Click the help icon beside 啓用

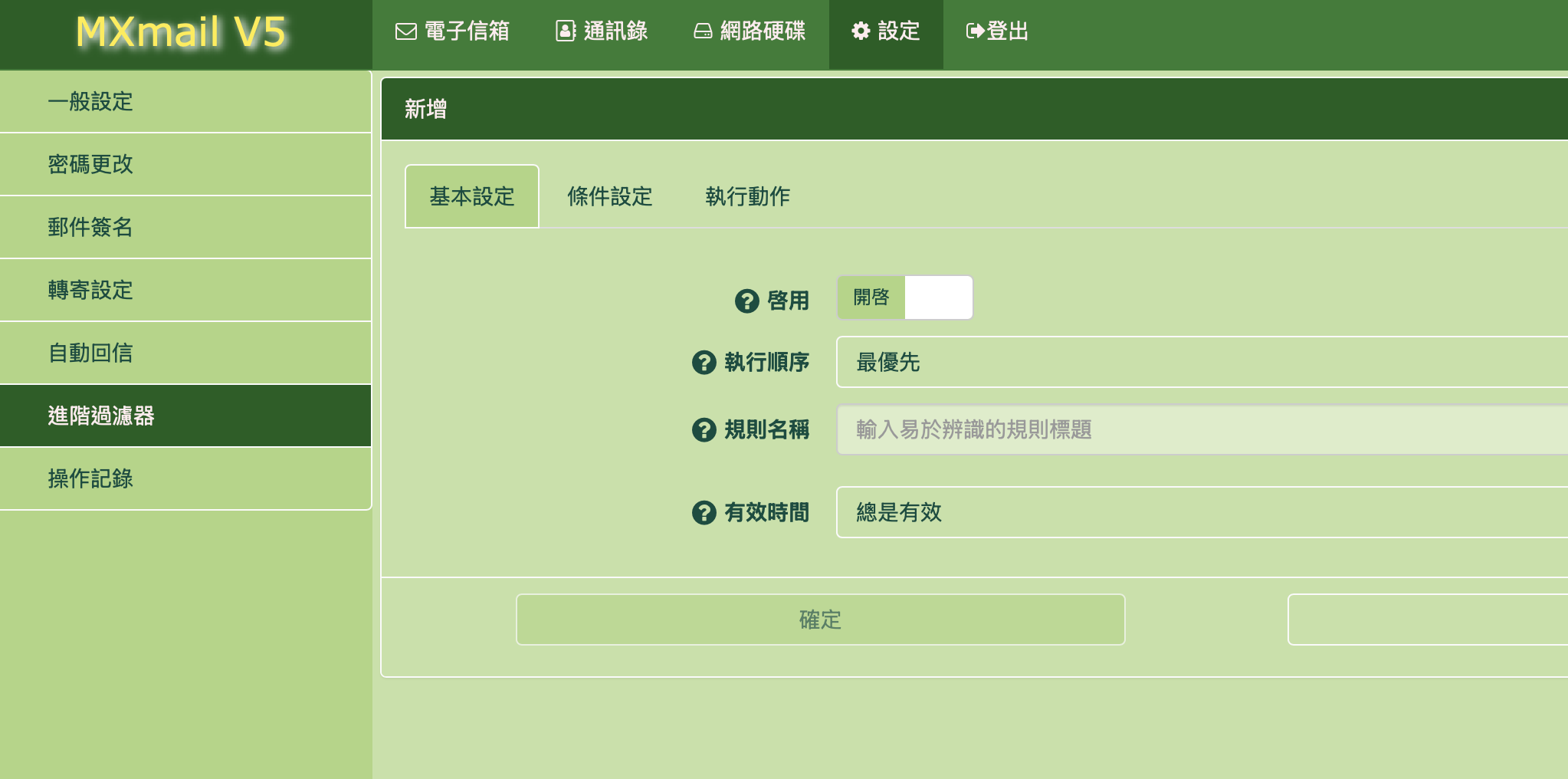point(746,301)
